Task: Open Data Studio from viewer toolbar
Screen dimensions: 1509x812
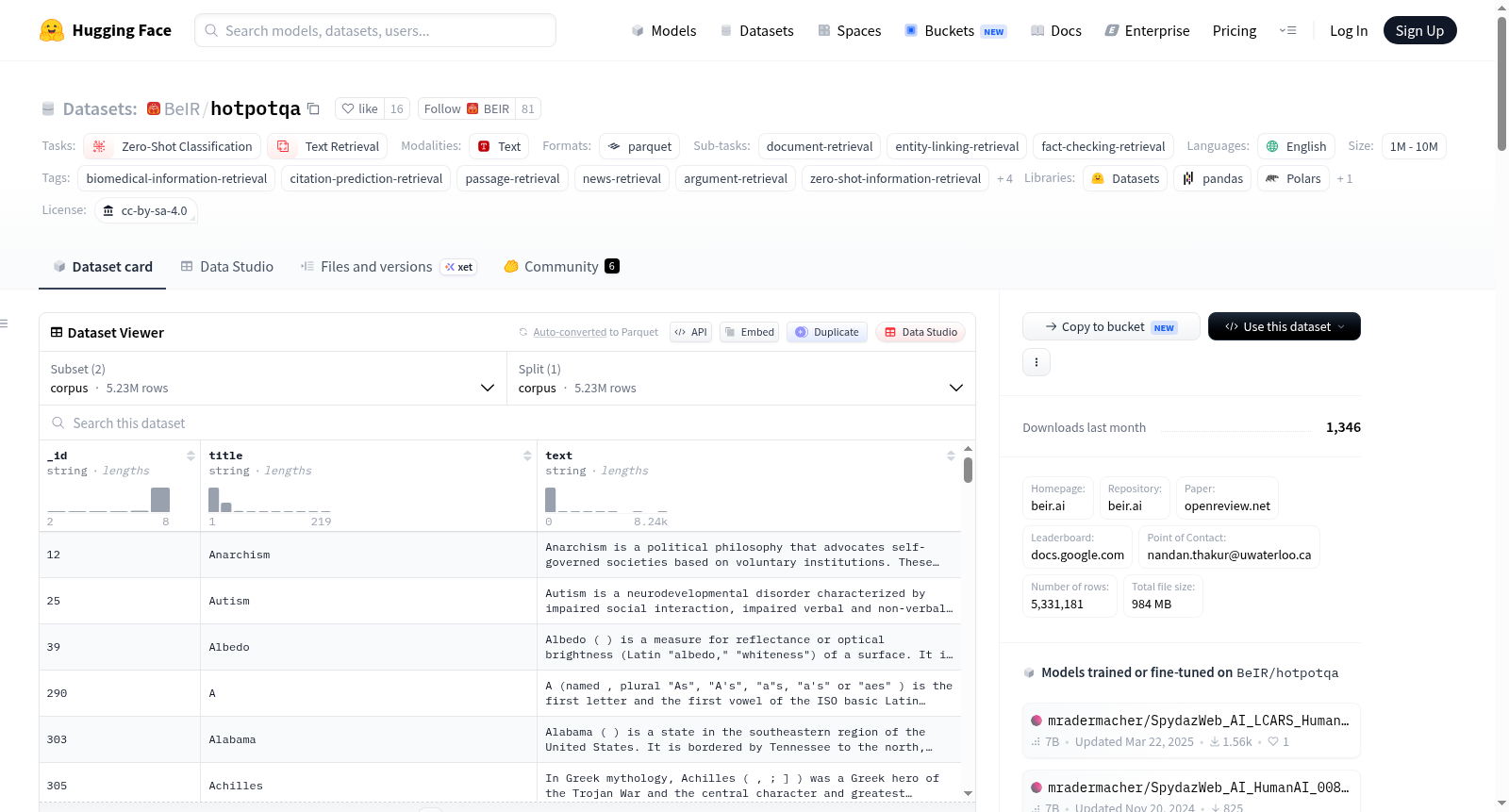Action: pyautogui.click(x=920, y=332)
